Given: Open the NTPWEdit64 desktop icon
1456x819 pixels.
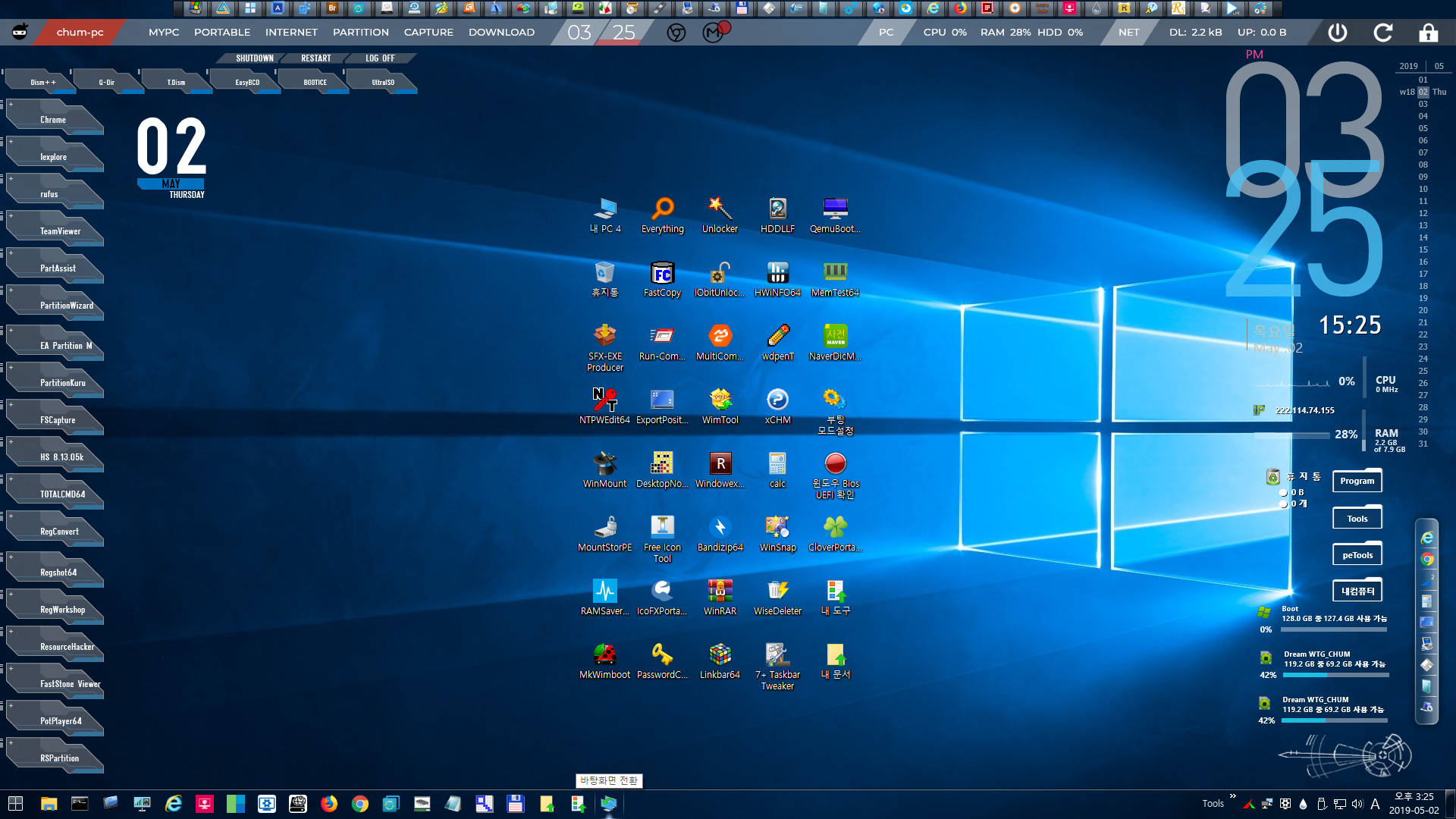Looking at the screenshot, I should click(605, 406).
